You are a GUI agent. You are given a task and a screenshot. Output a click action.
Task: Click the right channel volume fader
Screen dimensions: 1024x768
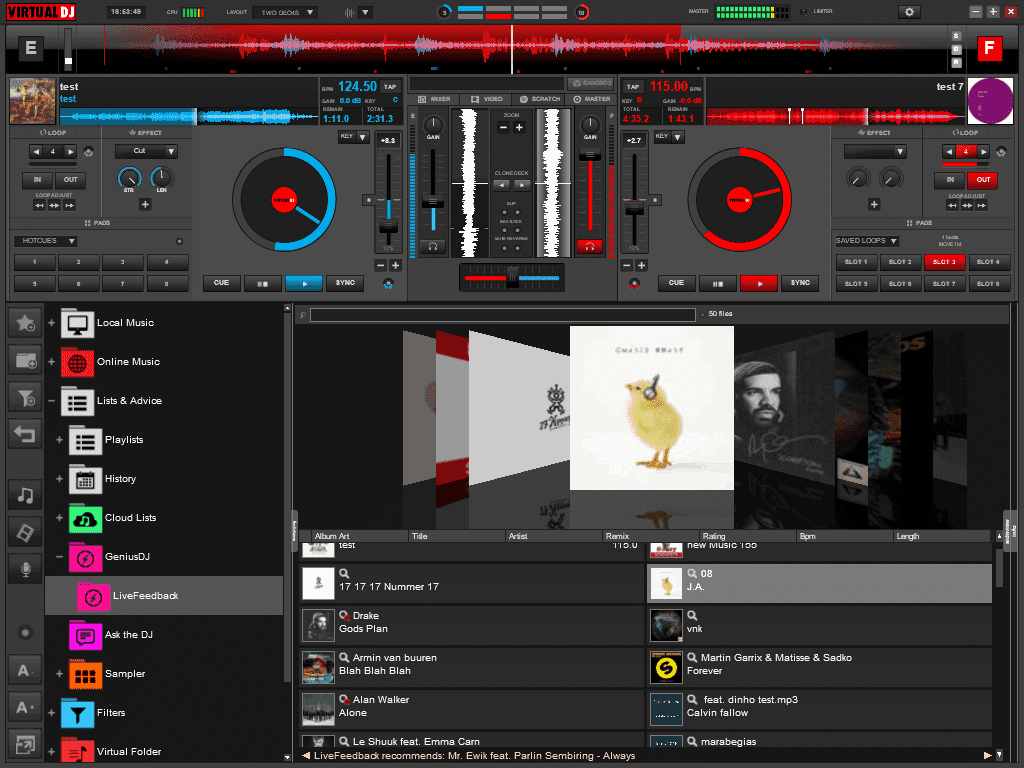coord(590,155)
